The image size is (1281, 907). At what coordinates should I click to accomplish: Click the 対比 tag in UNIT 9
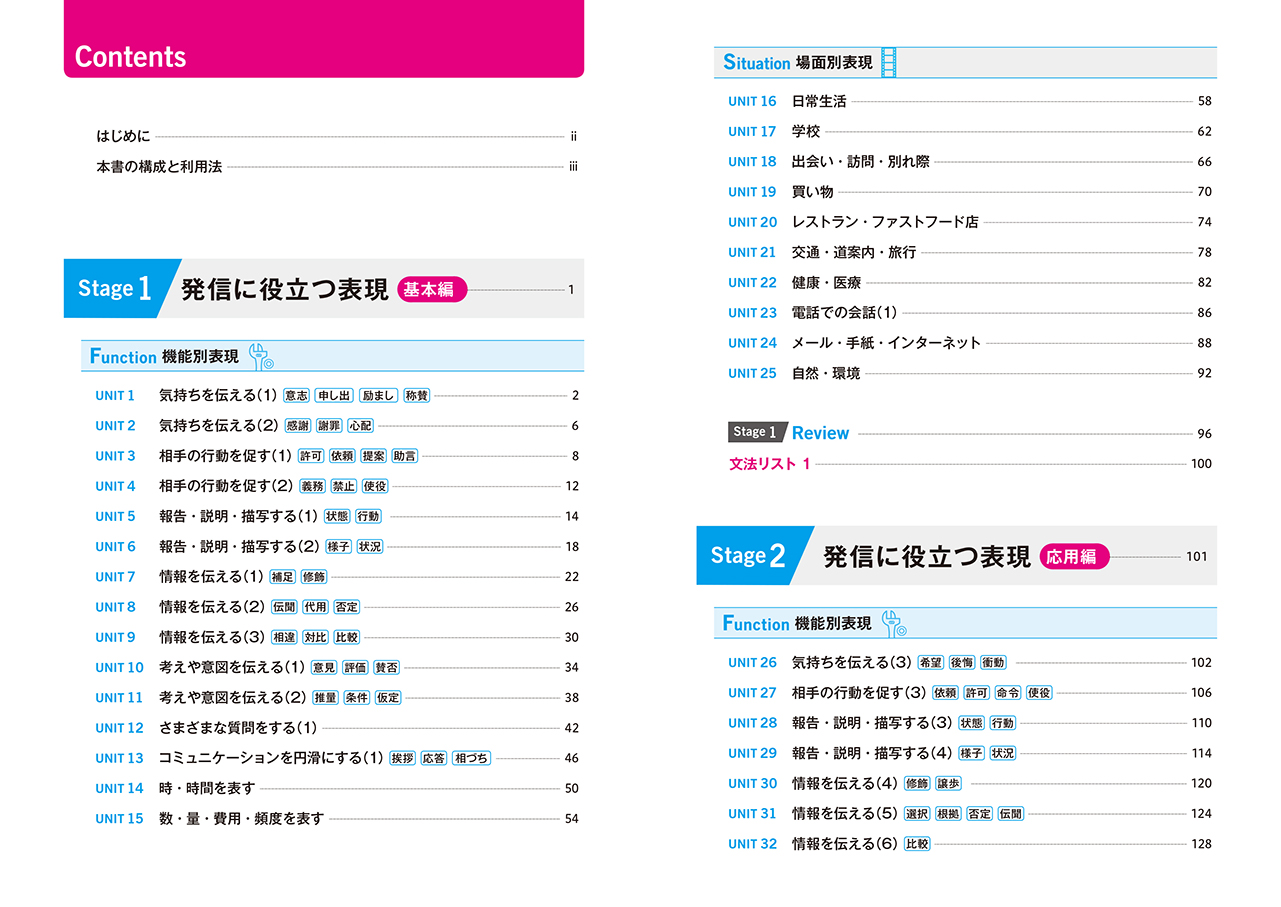click(315, 637)
